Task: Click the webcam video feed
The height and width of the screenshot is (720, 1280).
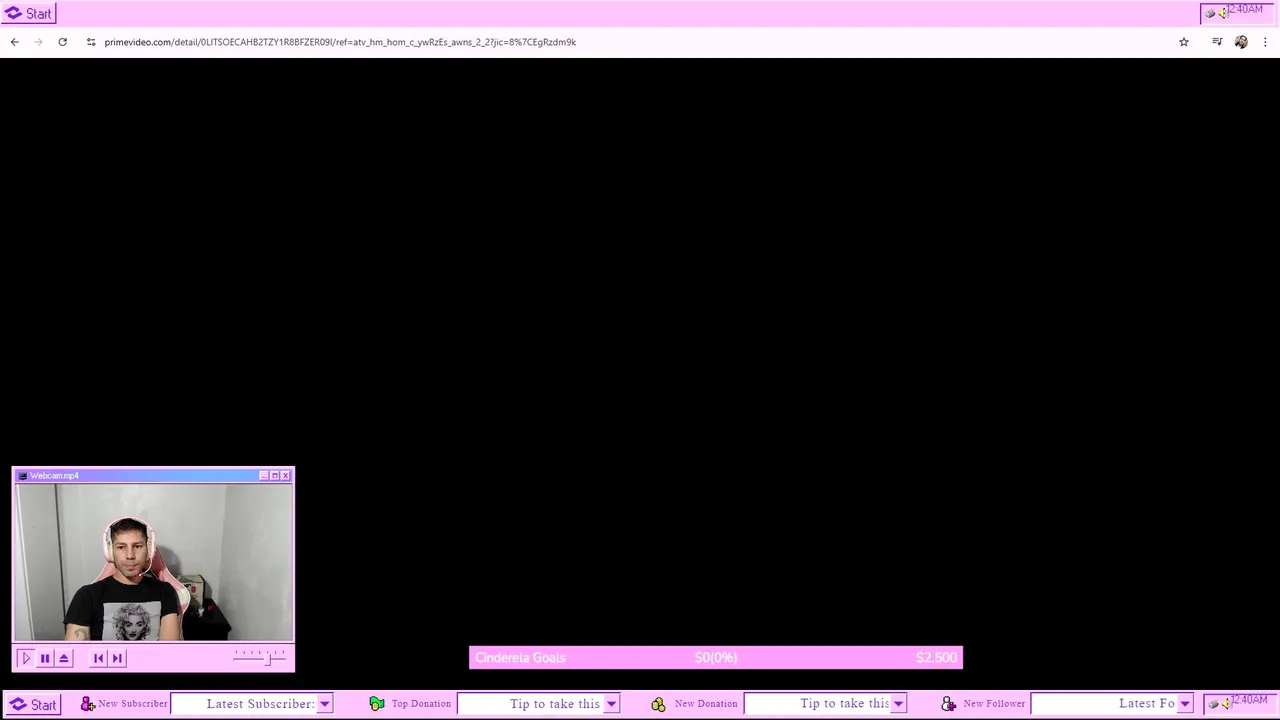Action: pos(153,562)
